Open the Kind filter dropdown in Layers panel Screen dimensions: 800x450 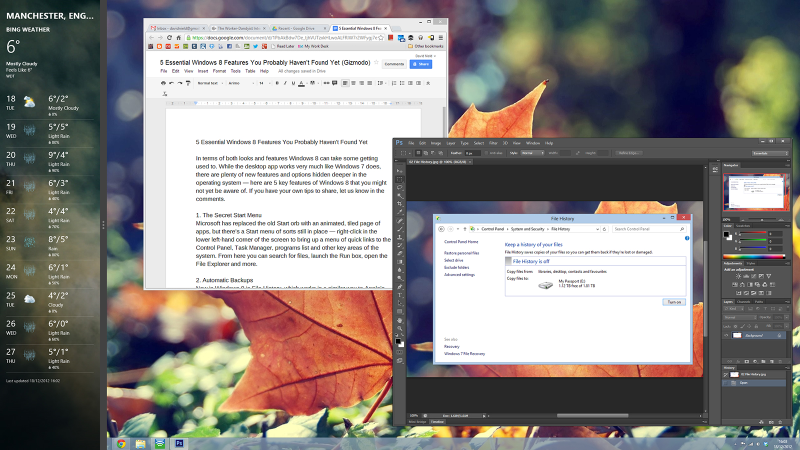tap(733, 309)
